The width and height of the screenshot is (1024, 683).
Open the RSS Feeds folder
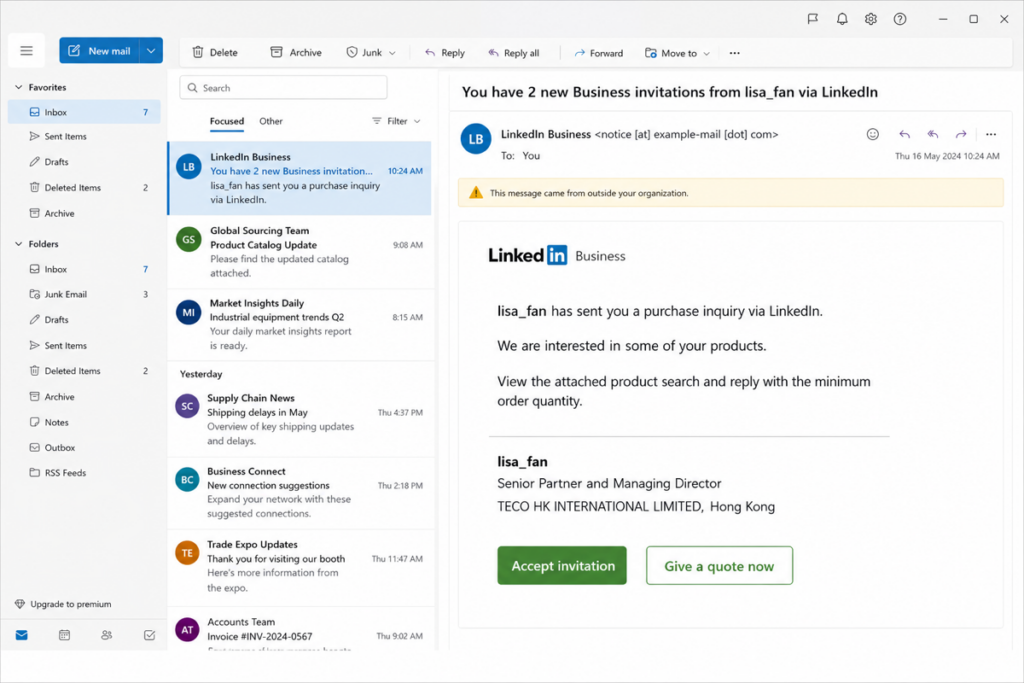[84, 473]
